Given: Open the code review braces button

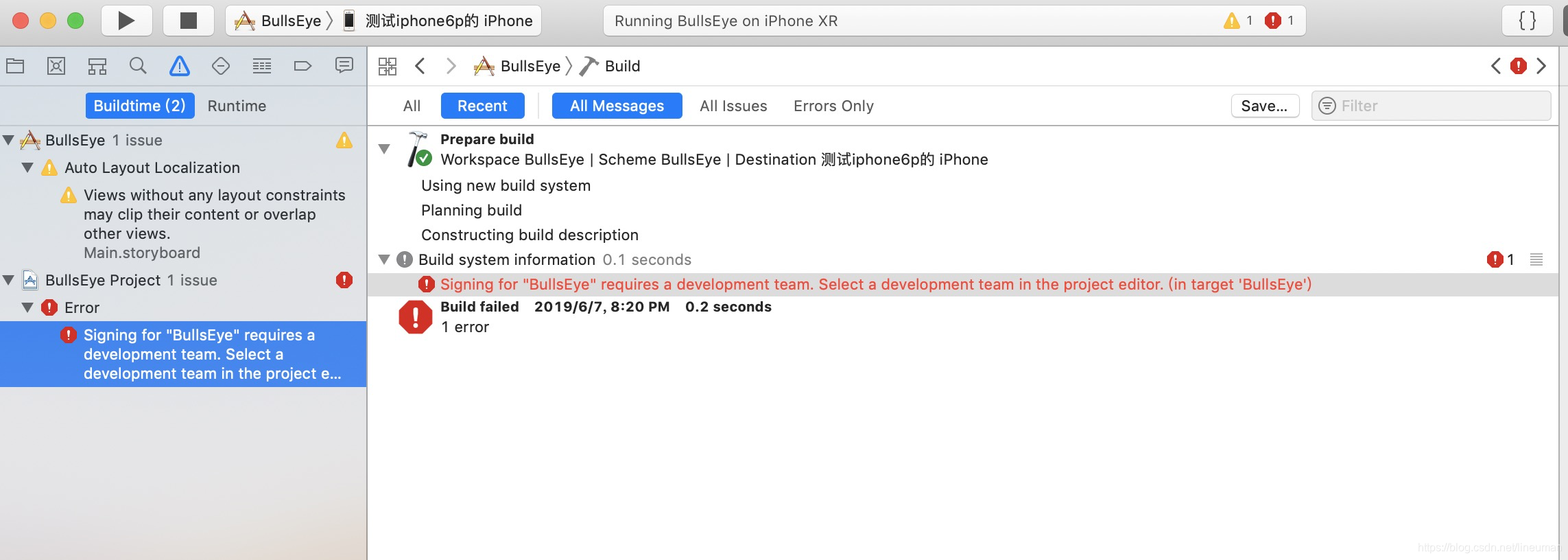Looking at the screenshot, I should (1528, 21).
